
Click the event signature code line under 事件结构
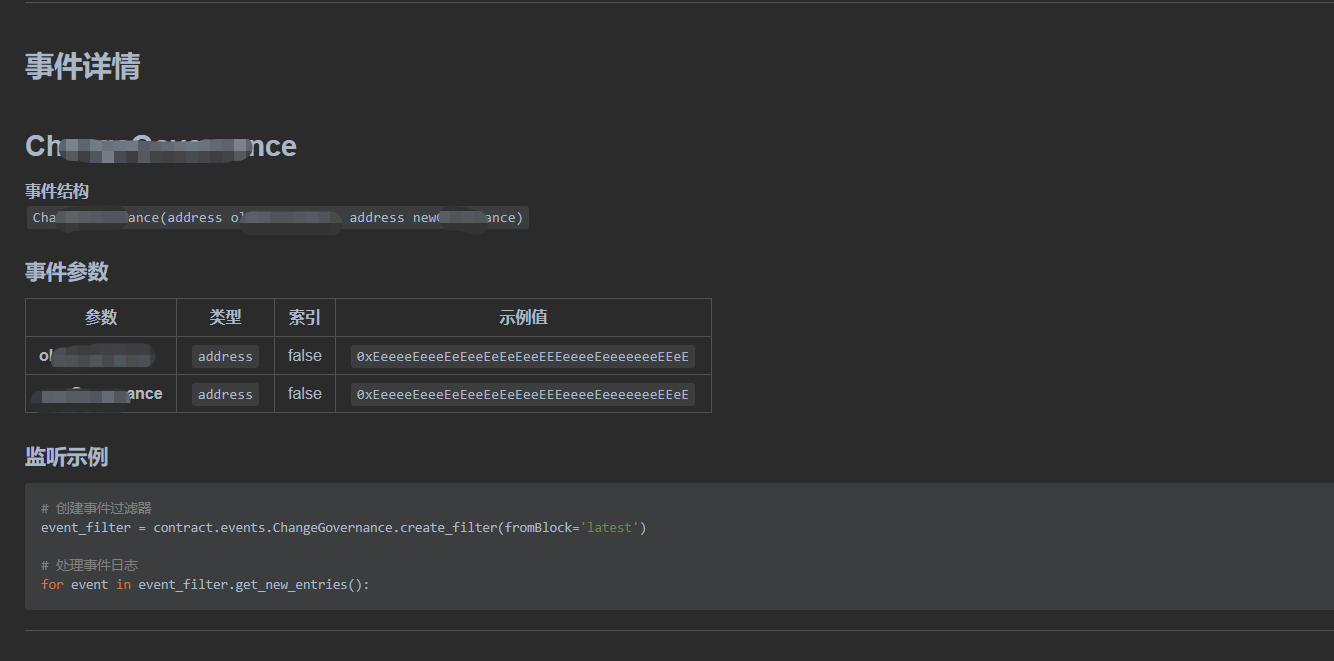(278, 218)
